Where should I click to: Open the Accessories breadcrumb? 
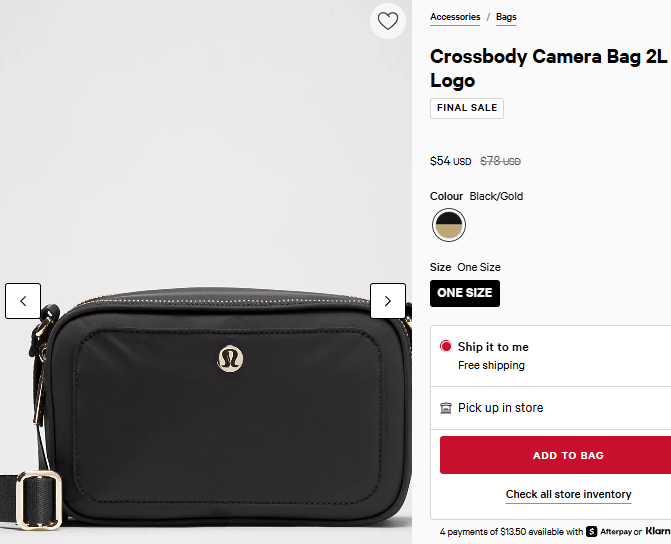click(x=455, y=17)
